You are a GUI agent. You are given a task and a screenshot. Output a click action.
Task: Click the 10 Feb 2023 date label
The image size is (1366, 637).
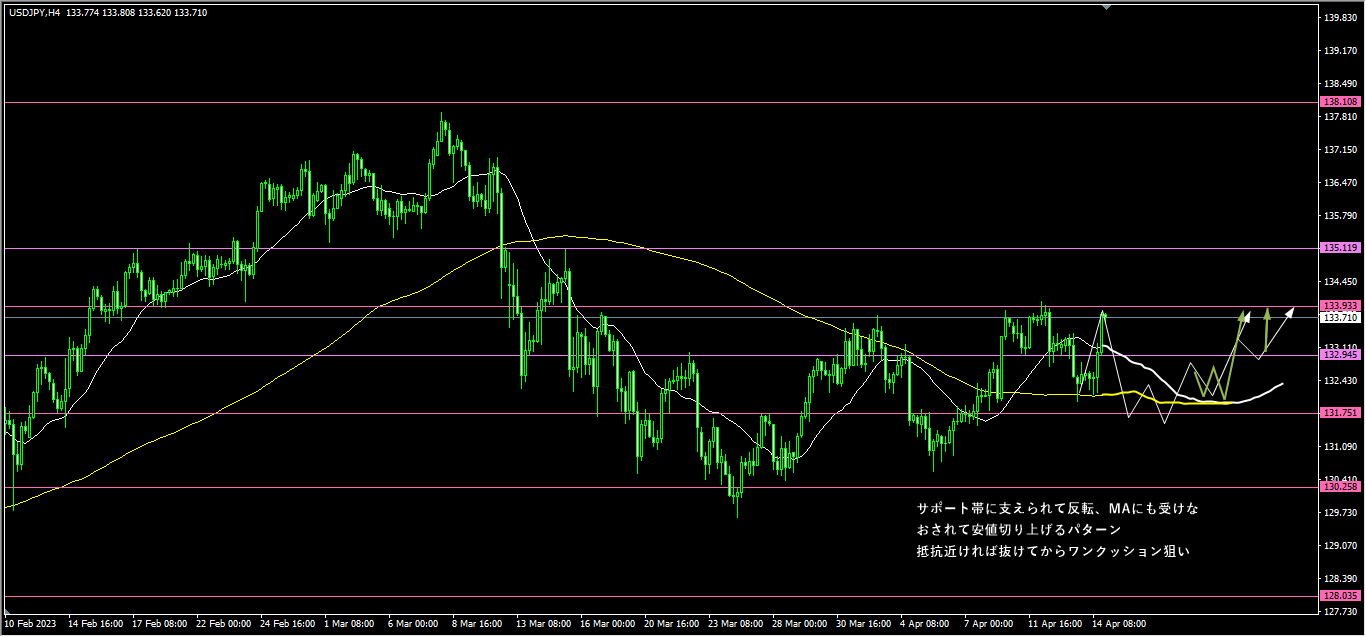pos(31,623)
